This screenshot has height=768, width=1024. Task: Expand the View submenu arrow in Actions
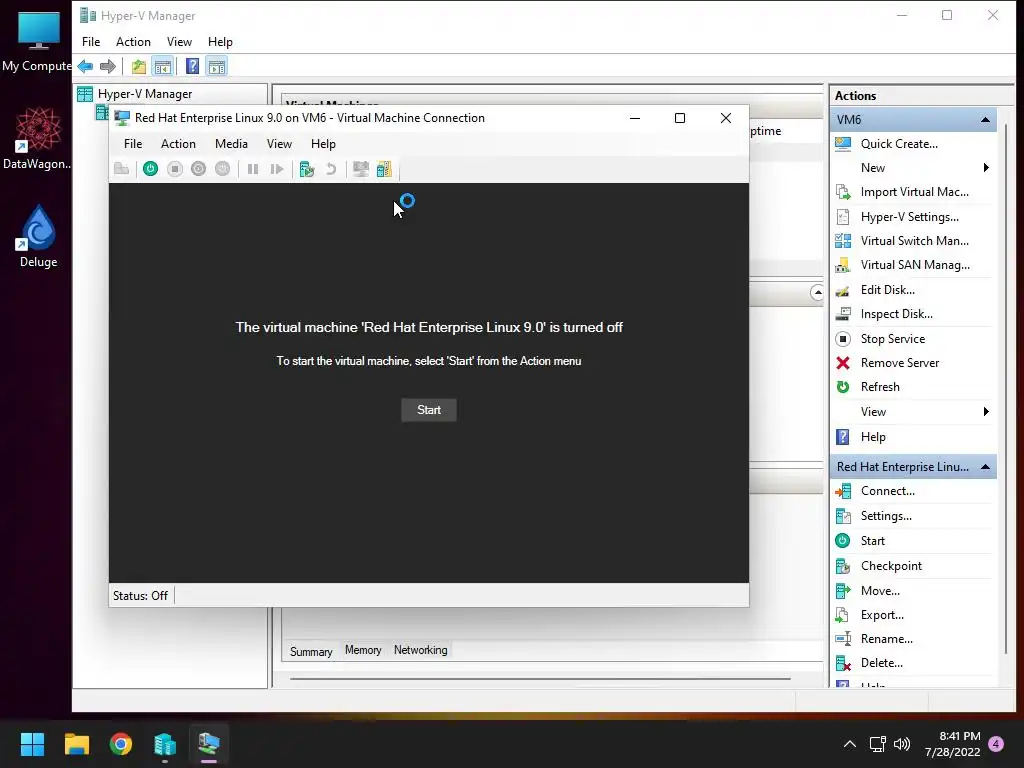986,411
